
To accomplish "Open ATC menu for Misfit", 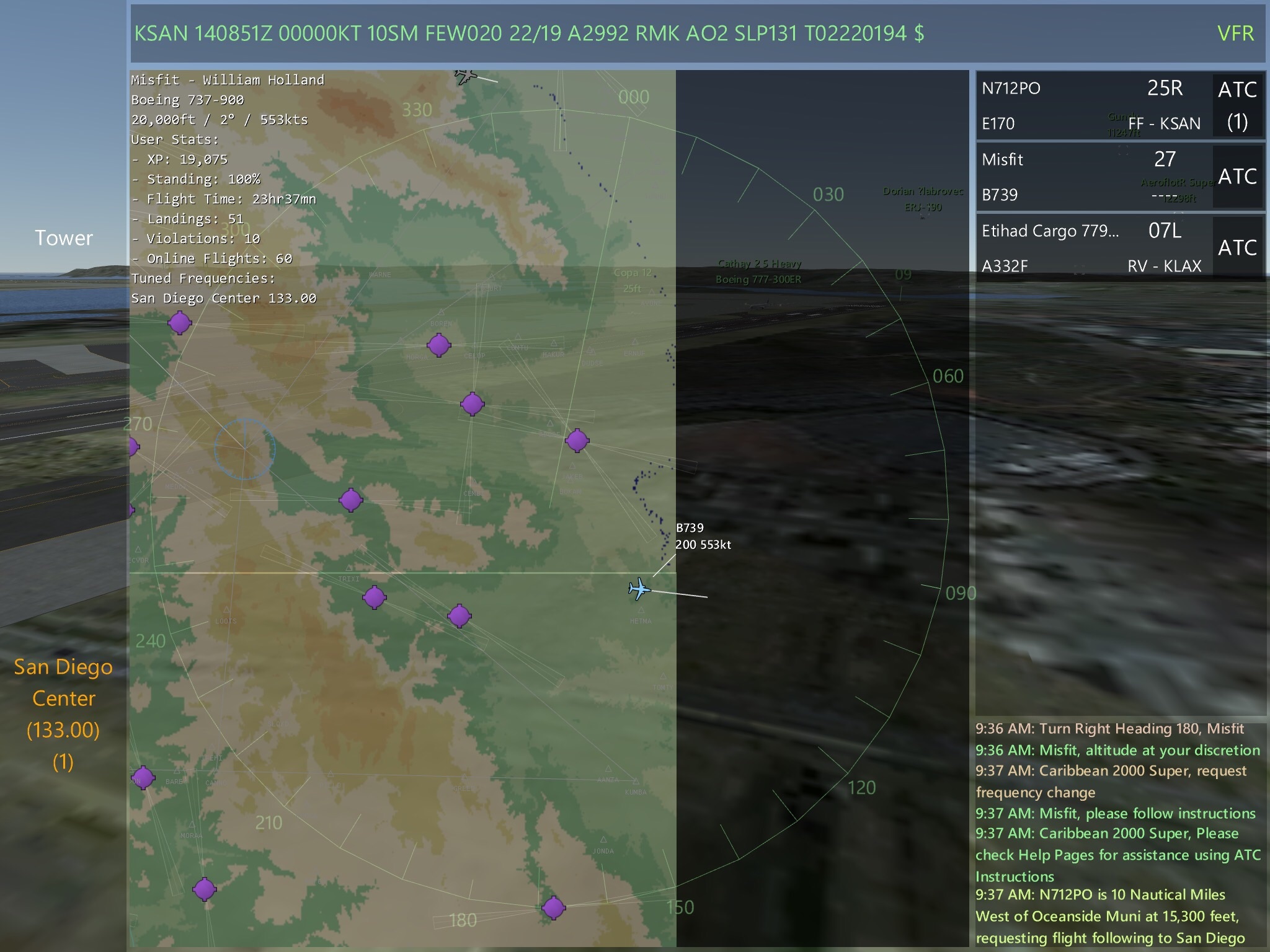I will (1237, 177).
